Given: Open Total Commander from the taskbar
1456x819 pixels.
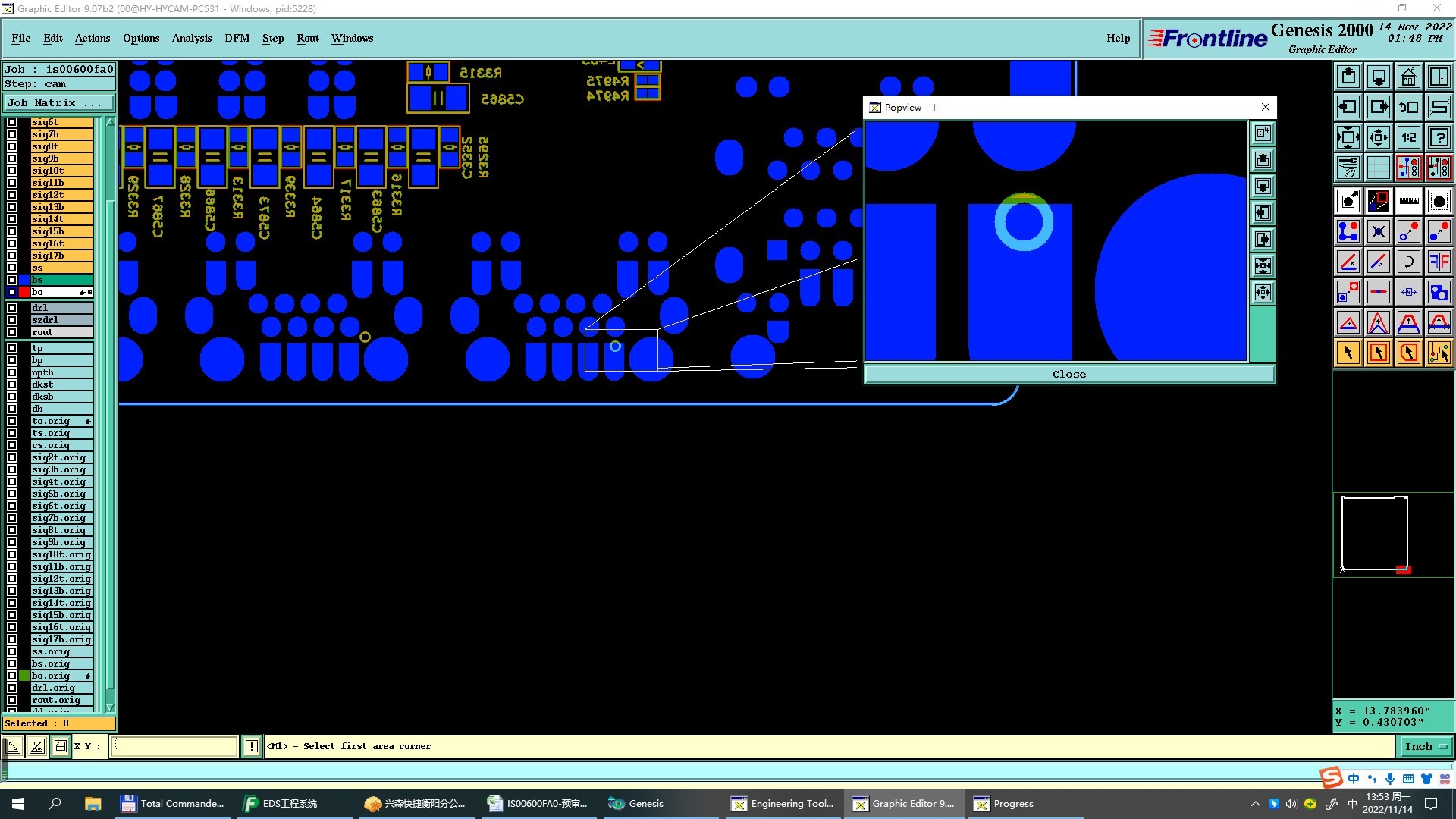Looking at the screenshot, I should (173, 803).
